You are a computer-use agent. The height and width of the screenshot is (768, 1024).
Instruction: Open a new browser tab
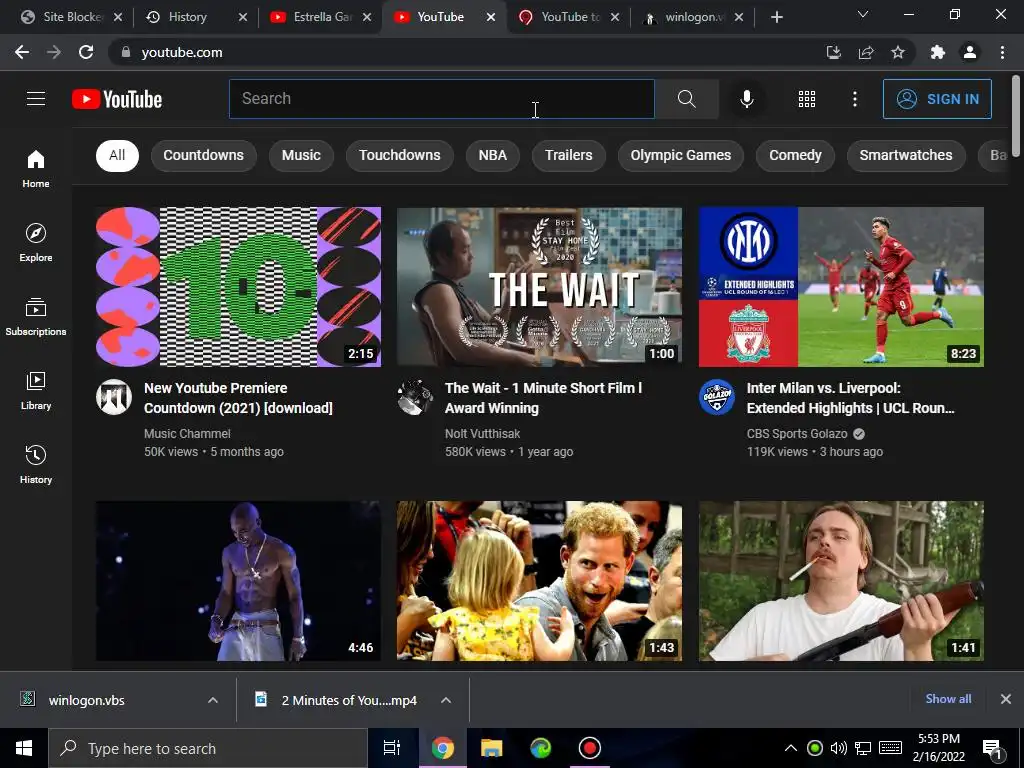click(x=776, y=18)
